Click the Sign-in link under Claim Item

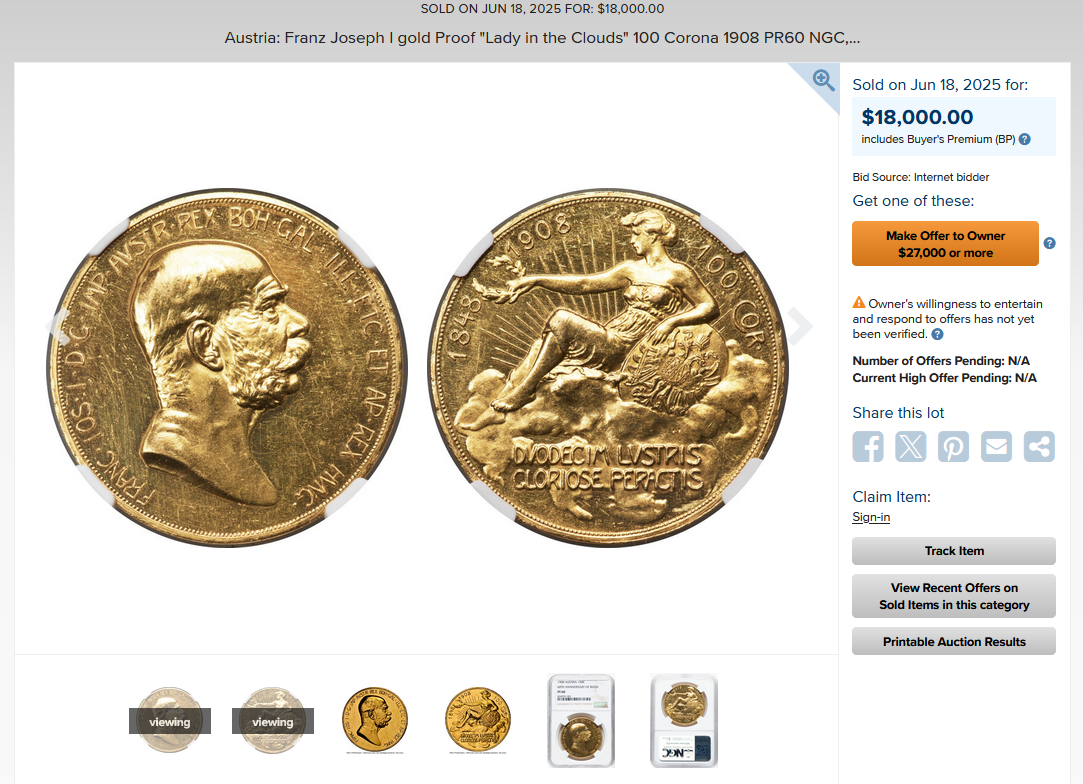(871, 517)
